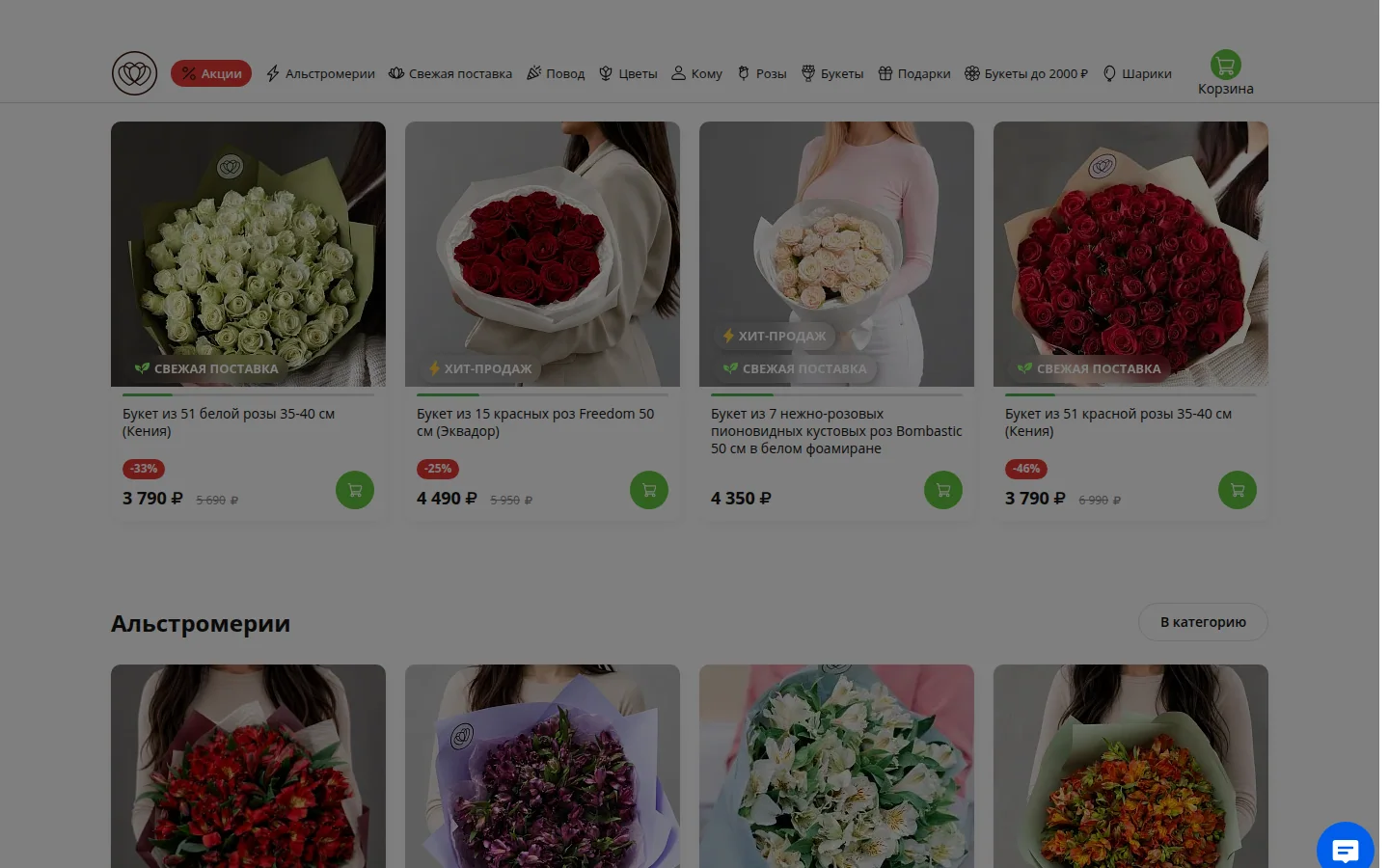
Task: Open the Букет из 51 красной розы title
Action: coord(1118,422)
